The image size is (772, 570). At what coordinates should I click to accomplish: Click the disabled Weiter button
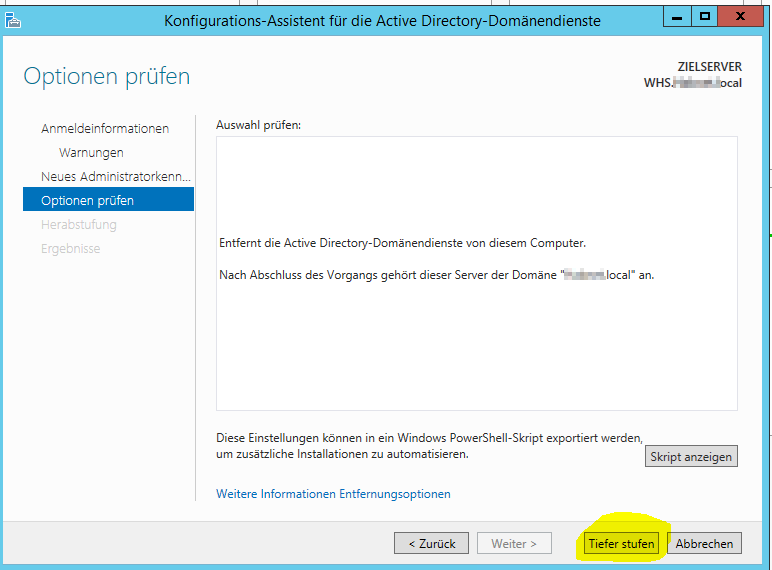pos(514,544)
